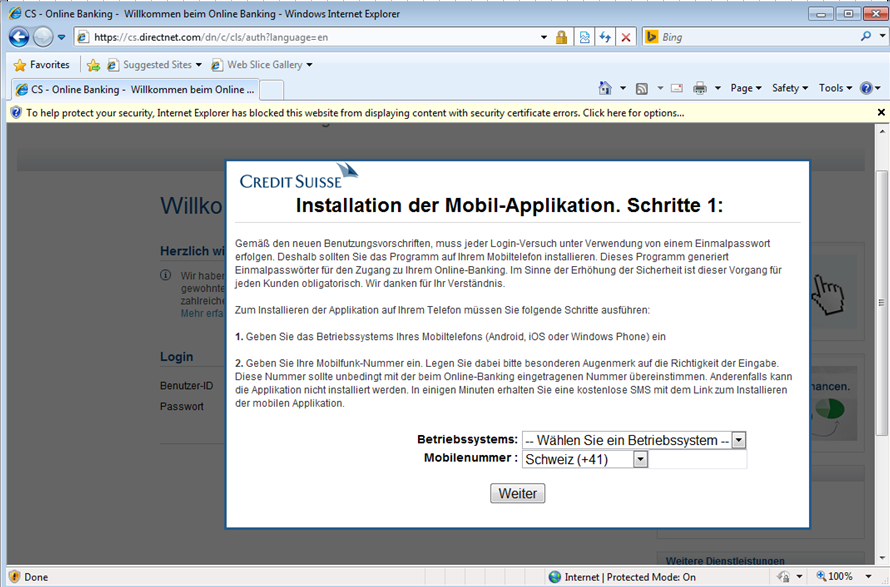
Task: Click the Refresh page icon
Action: point(606,37)
